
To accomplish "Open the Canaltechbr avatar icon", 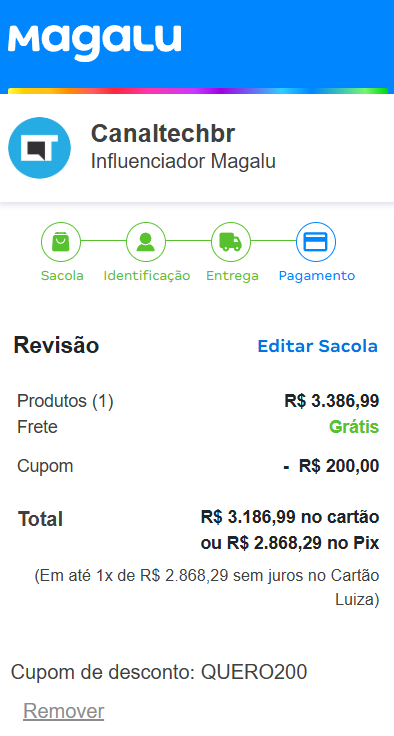I will click(39, 148).
